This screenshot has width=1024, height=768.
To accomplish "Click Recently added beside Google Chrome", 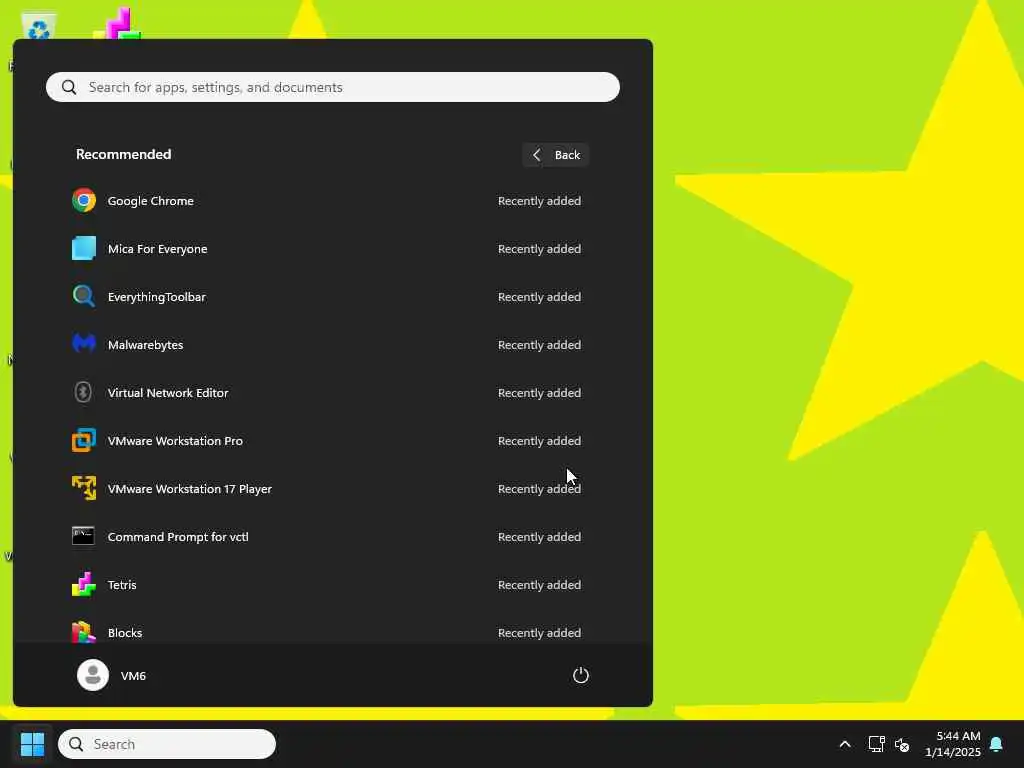I will tap(539, 201).
